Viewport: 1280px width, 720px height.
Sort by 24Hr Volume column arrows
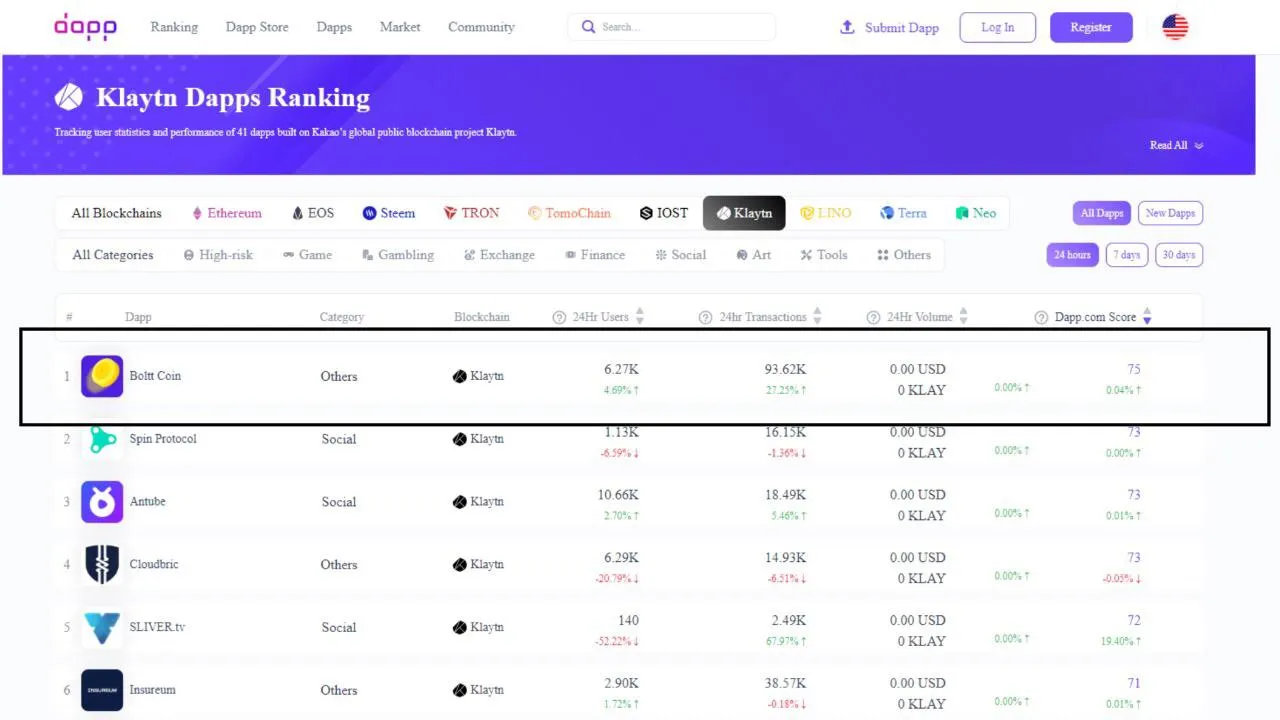pos(963,317)
